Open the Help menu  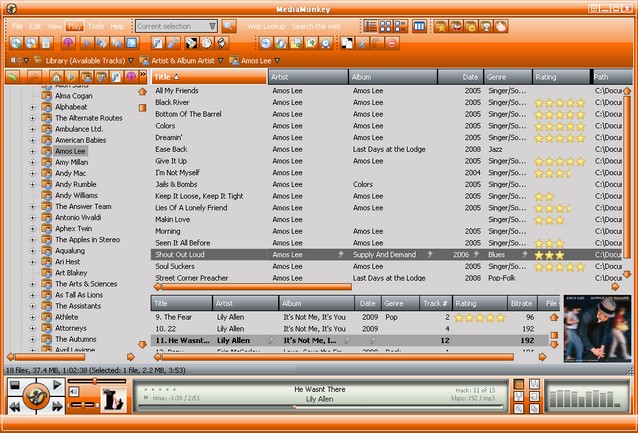[117, 26]
